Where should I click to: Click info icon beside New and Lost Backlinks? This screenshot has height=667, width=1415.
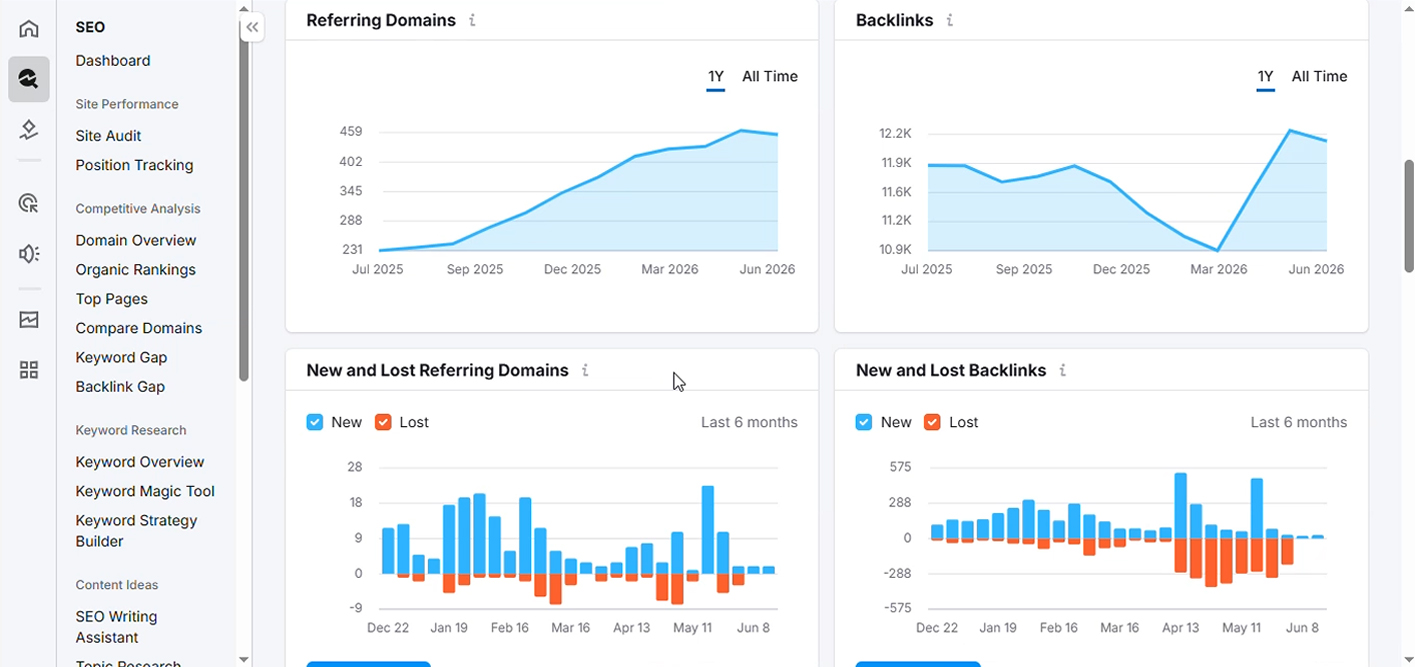click(x=1062, y=370)
